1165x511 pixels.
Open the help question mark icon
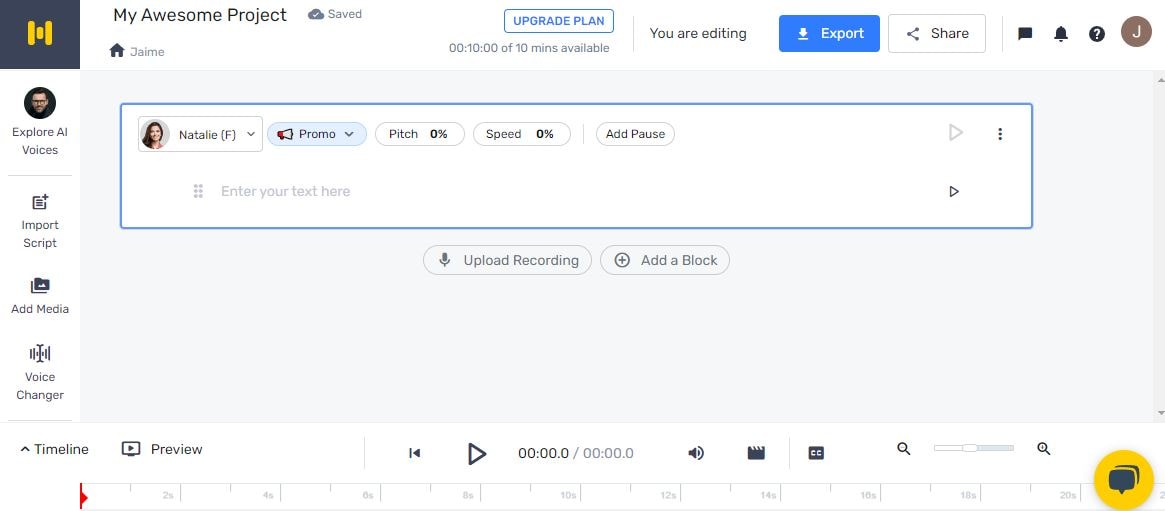(1097, 34)
